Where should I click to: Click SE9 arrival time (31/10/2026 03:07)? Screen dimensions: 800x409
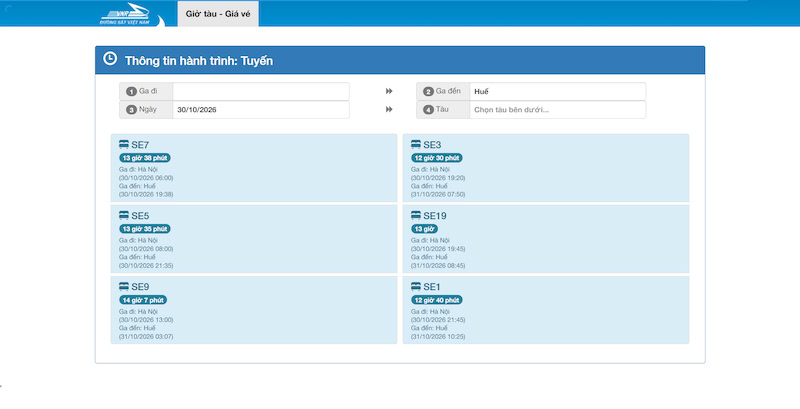click(146, 337)
